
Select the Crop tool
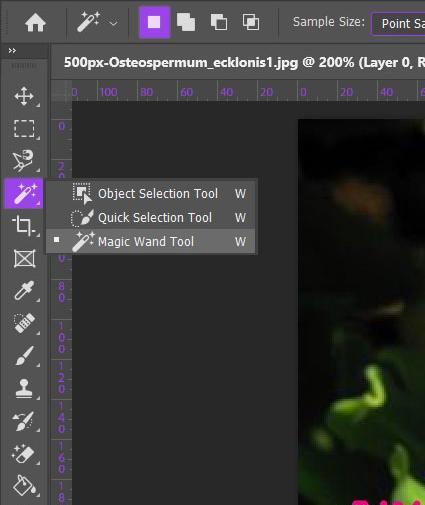coord(23,226)
